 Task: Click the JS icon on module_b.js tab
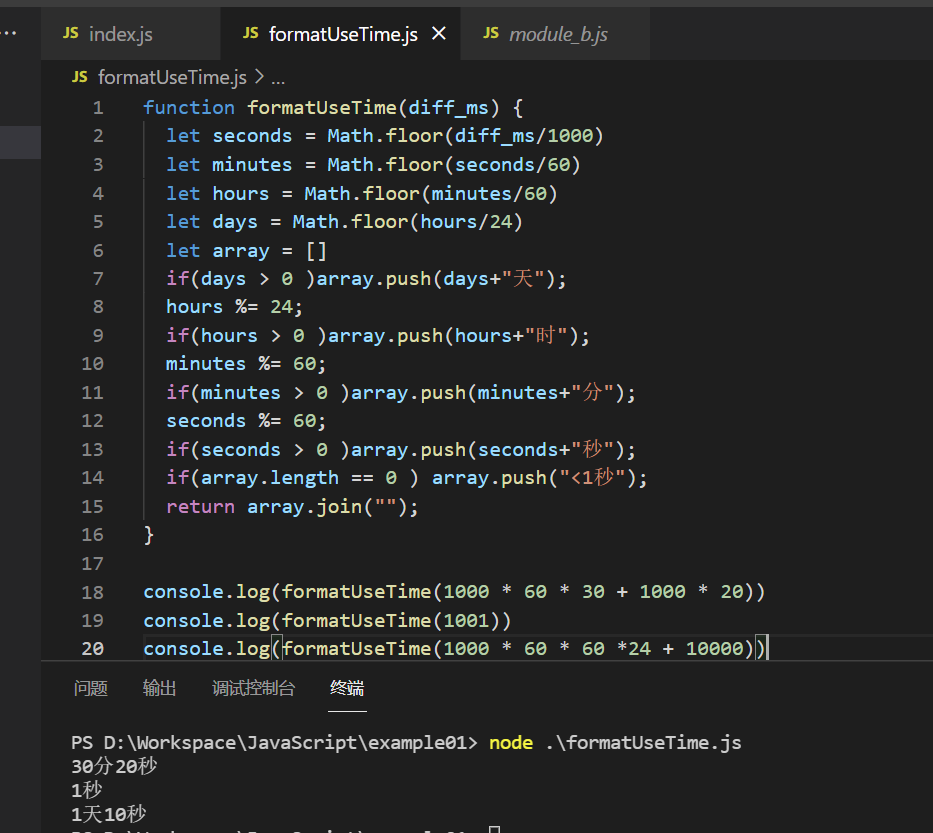(x=491, y=33)
